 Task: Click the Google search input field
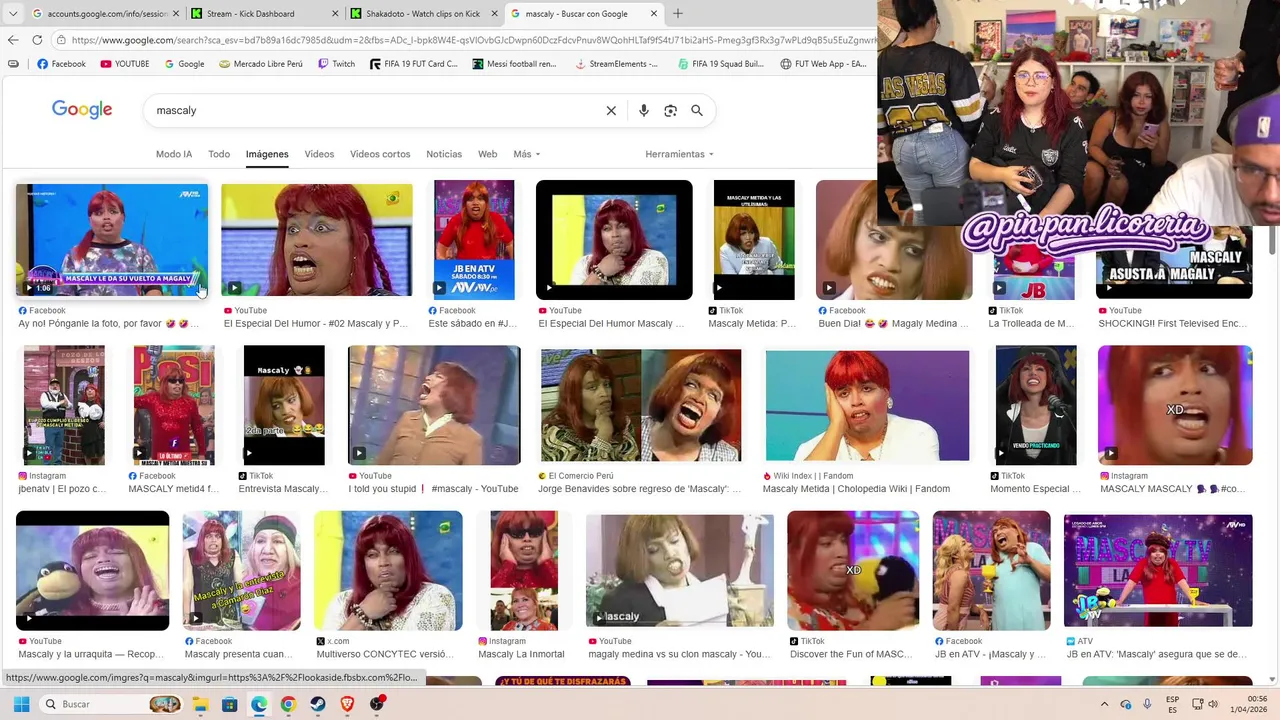pos(375,111)
